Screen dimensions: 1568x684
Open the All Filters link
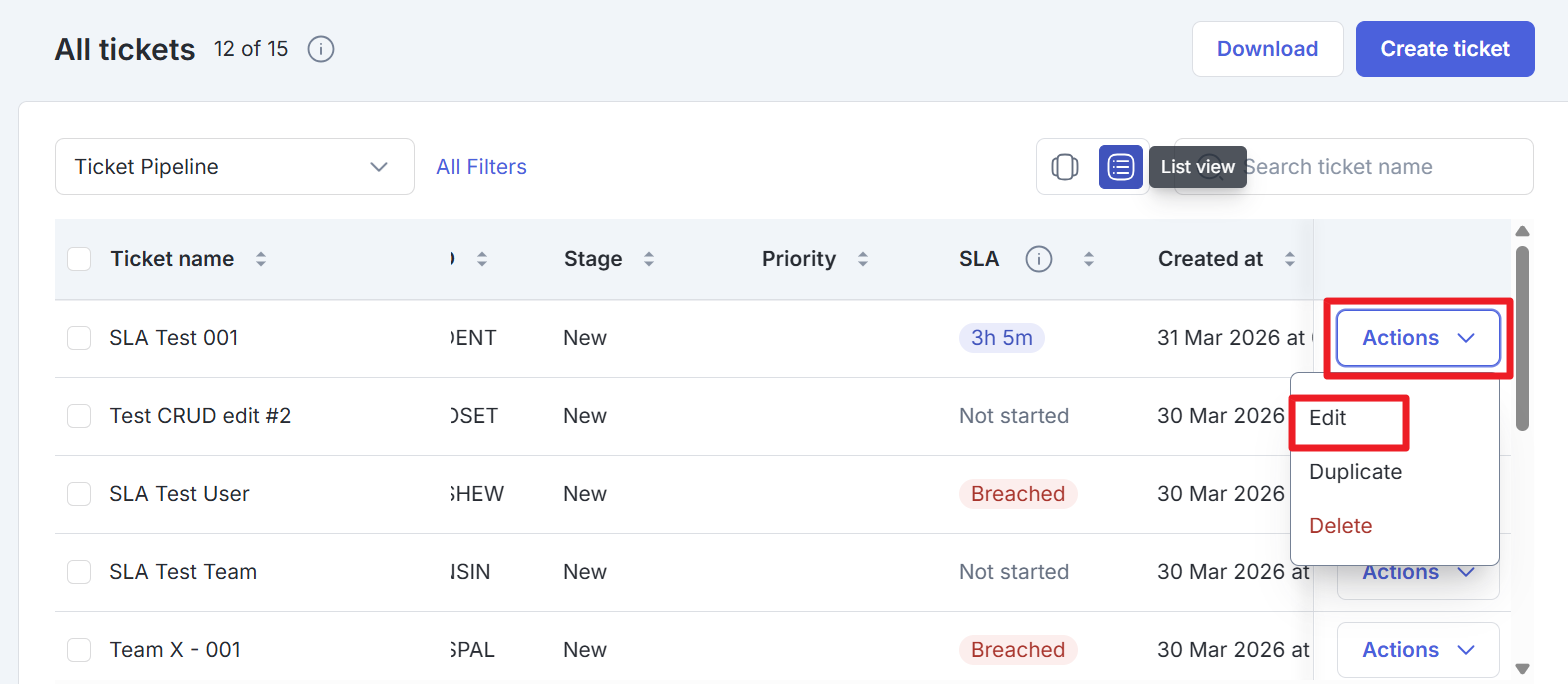coord(481,167)
